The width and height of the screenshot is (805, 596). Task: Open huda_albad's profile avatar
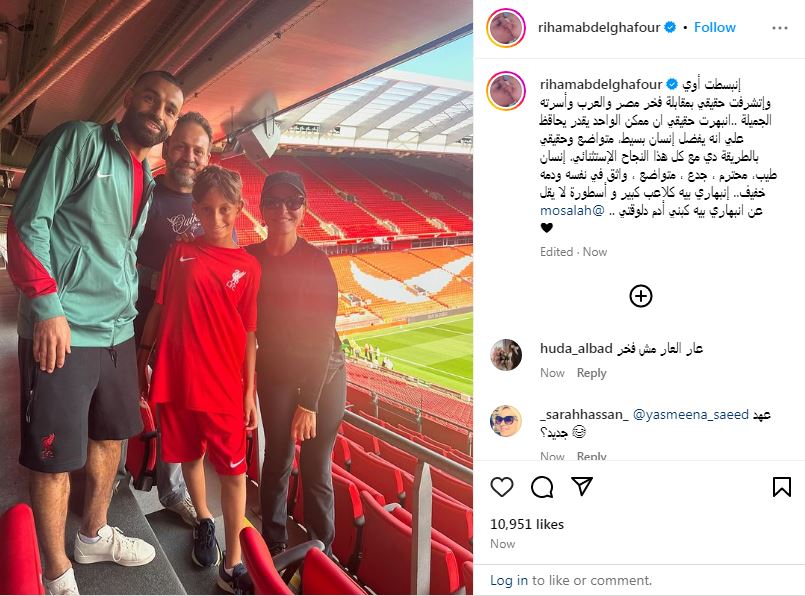(506, 355)
